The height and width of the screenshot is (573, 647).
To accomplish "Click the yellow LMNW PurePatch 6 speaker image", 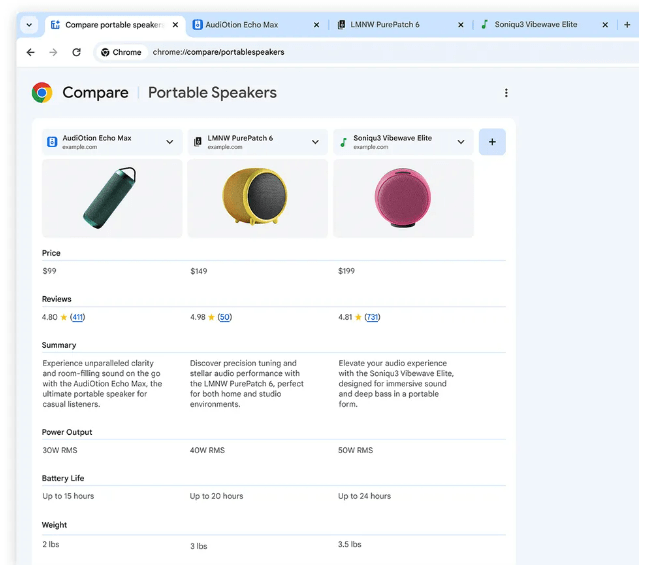I will pyautogui.click(x=255, y=197).
